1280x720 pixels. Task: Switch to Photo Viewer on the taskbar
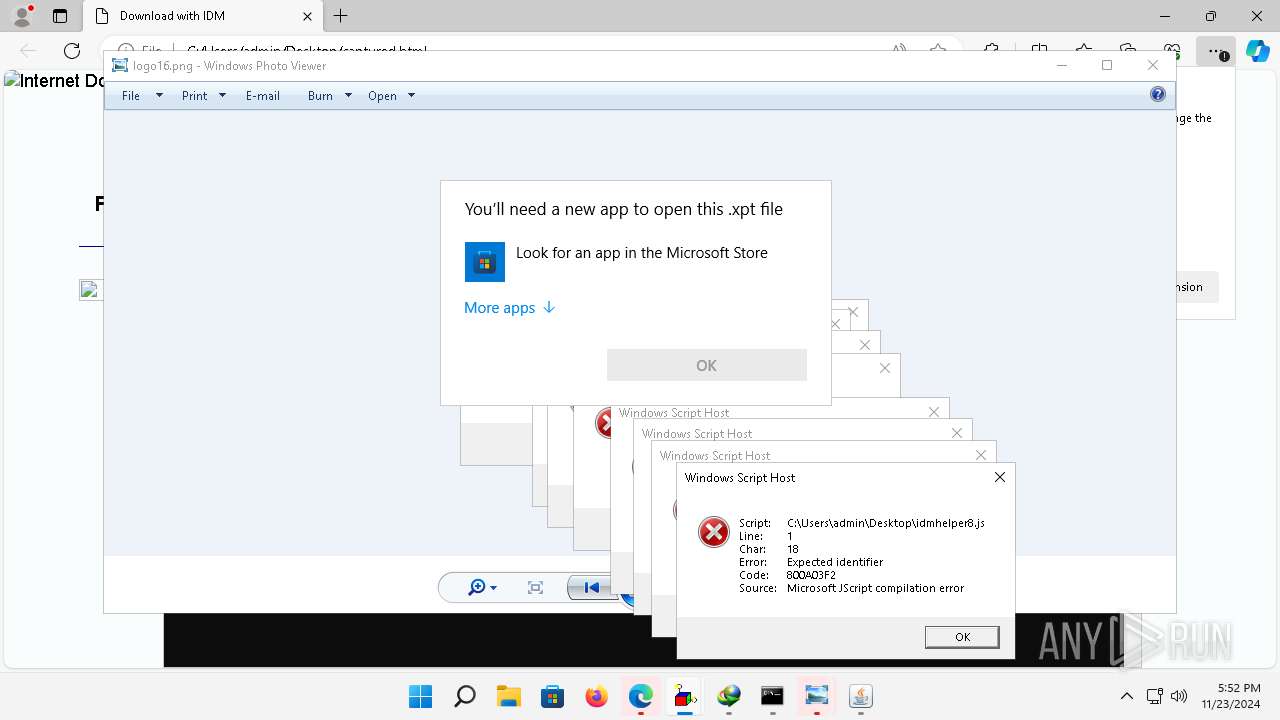(817, 696)
